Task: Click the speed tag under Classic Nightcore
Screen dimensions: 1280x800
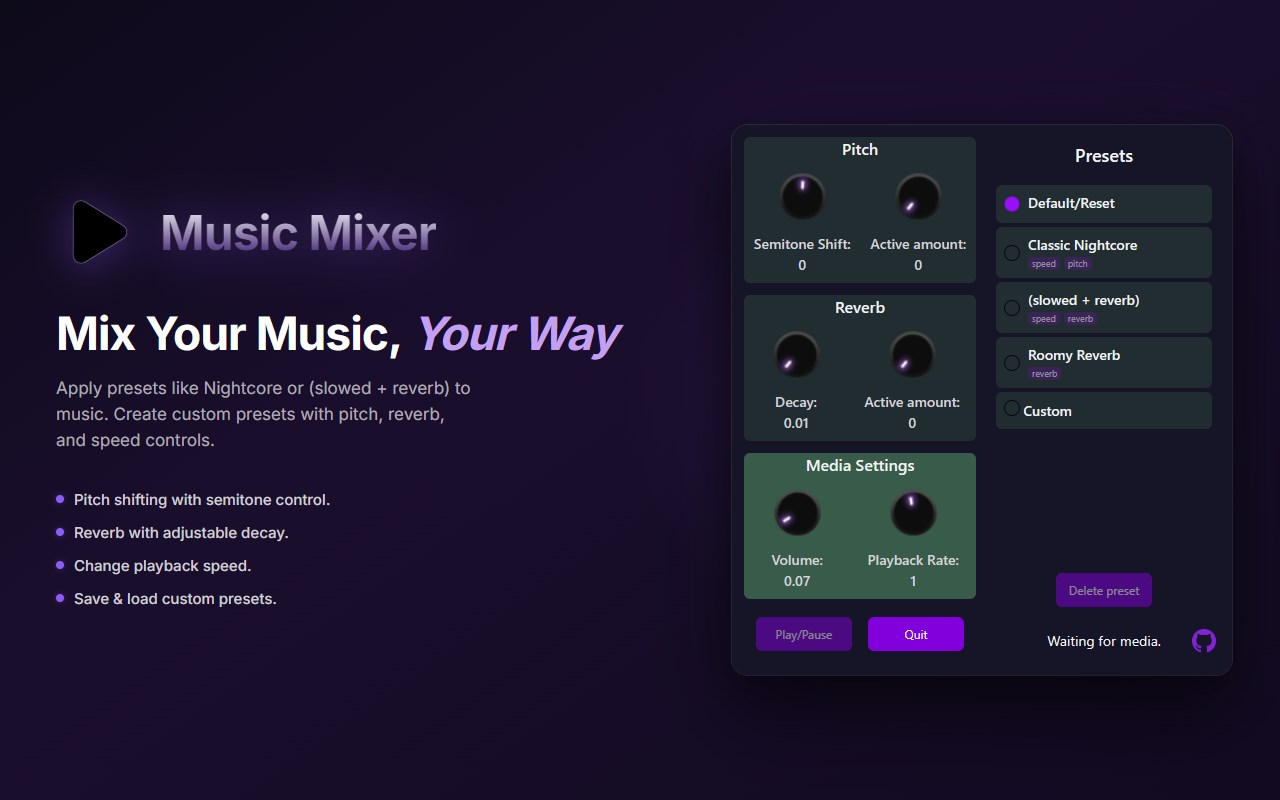Action: point(1044,263)
